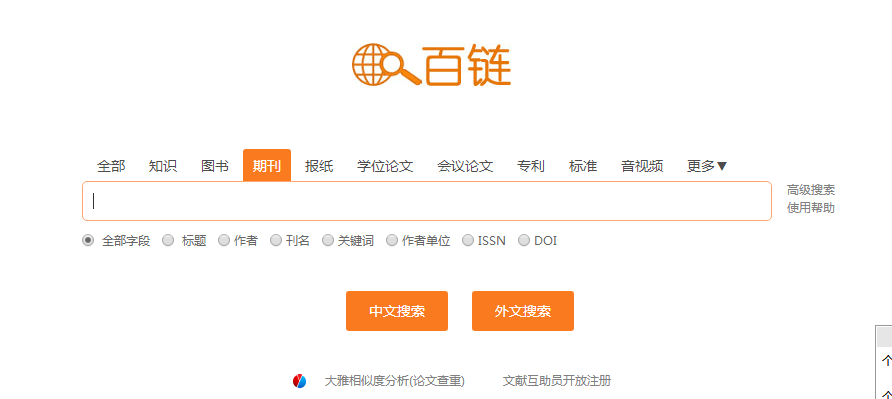Click the 中文搜索 button
892x399 pixels.
coord(397,311)
